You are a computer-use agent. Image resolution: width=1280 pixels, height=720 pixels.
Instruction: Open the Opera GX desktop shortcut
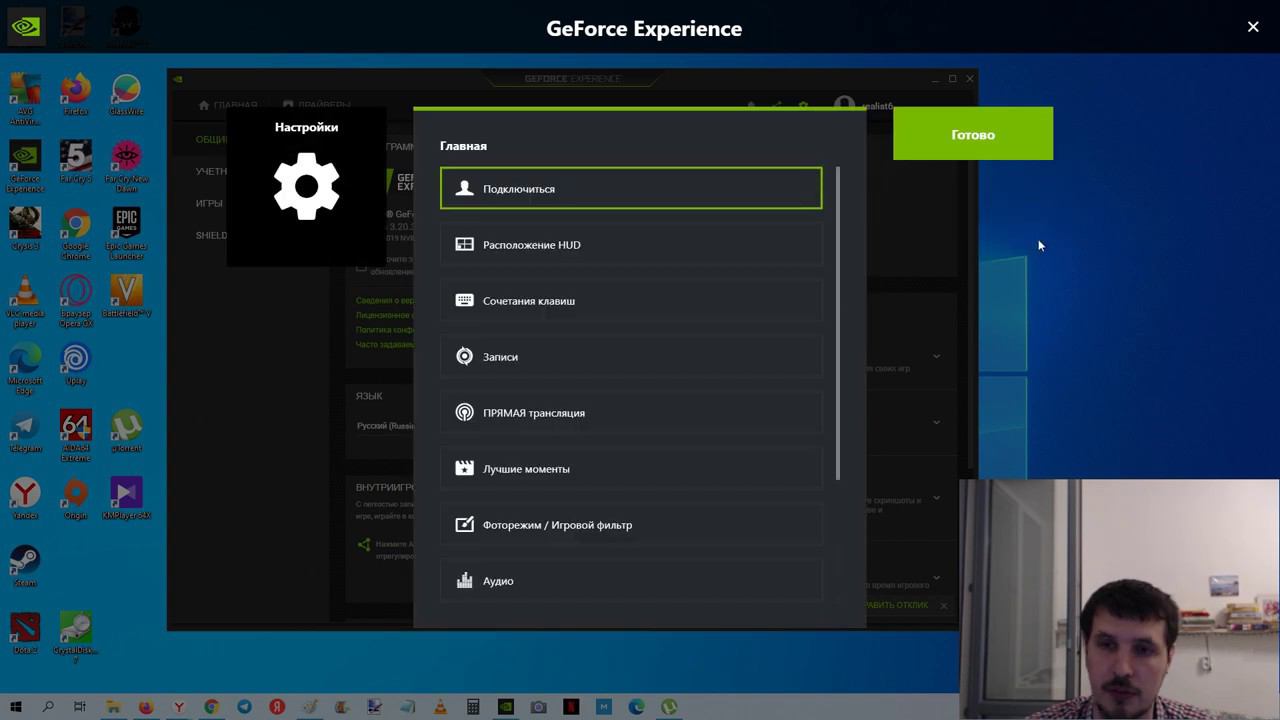(76, 301)
